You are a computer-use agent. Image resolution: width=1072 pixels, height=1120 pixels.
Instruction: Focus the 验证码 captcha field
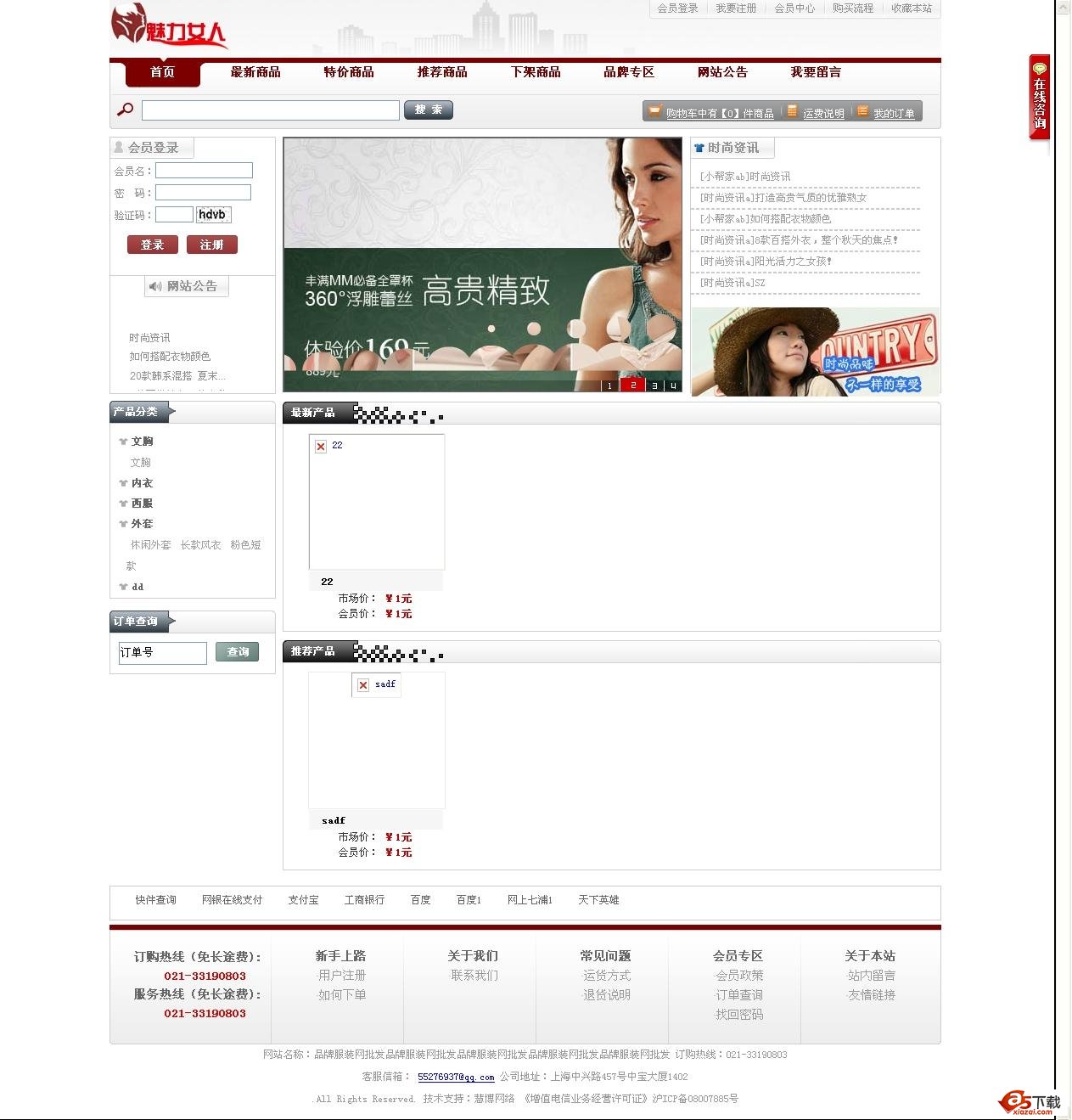click(x=174, y=215)
